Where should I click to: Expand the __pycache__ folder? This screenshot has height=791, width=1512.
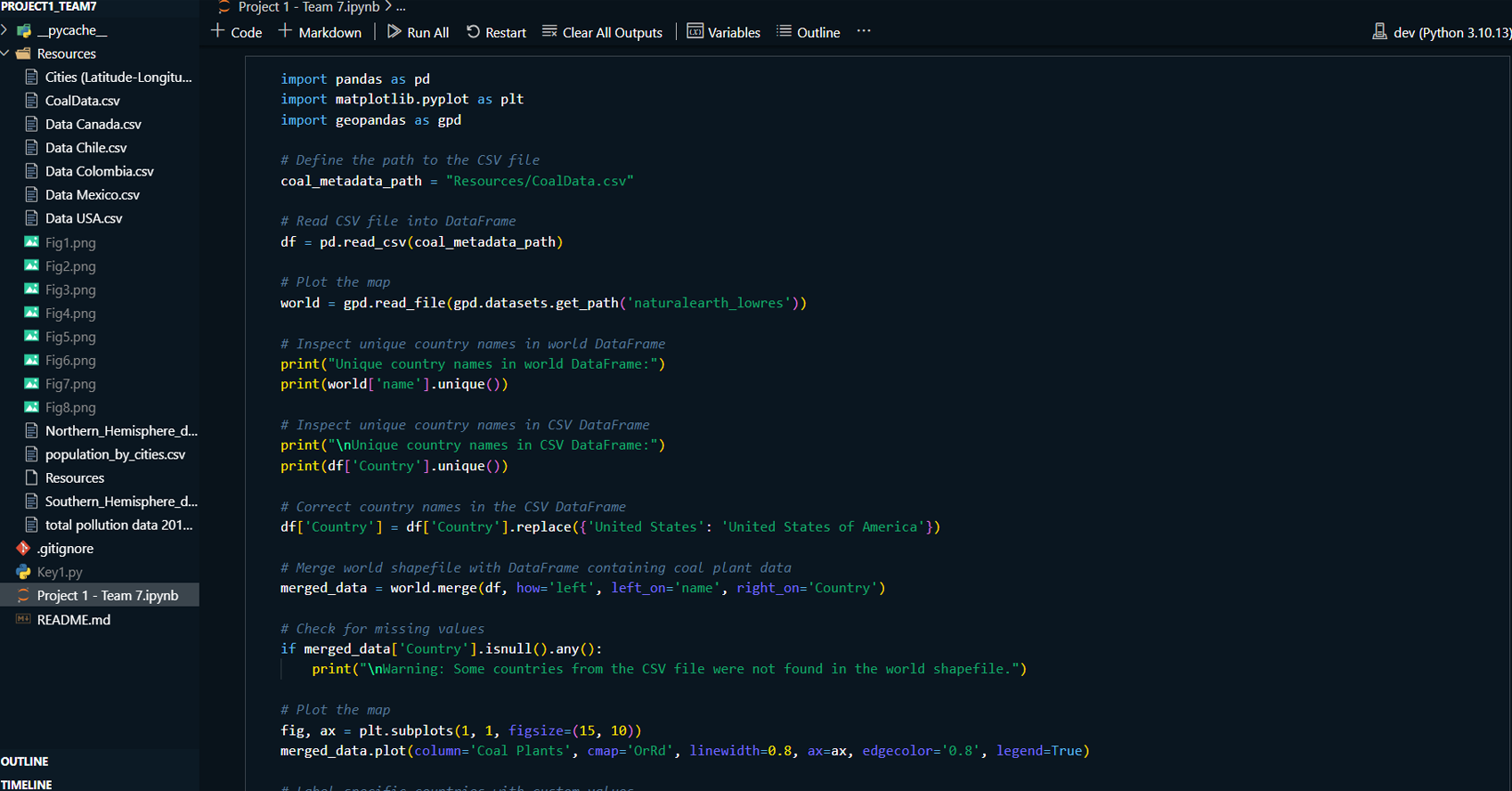71,30
